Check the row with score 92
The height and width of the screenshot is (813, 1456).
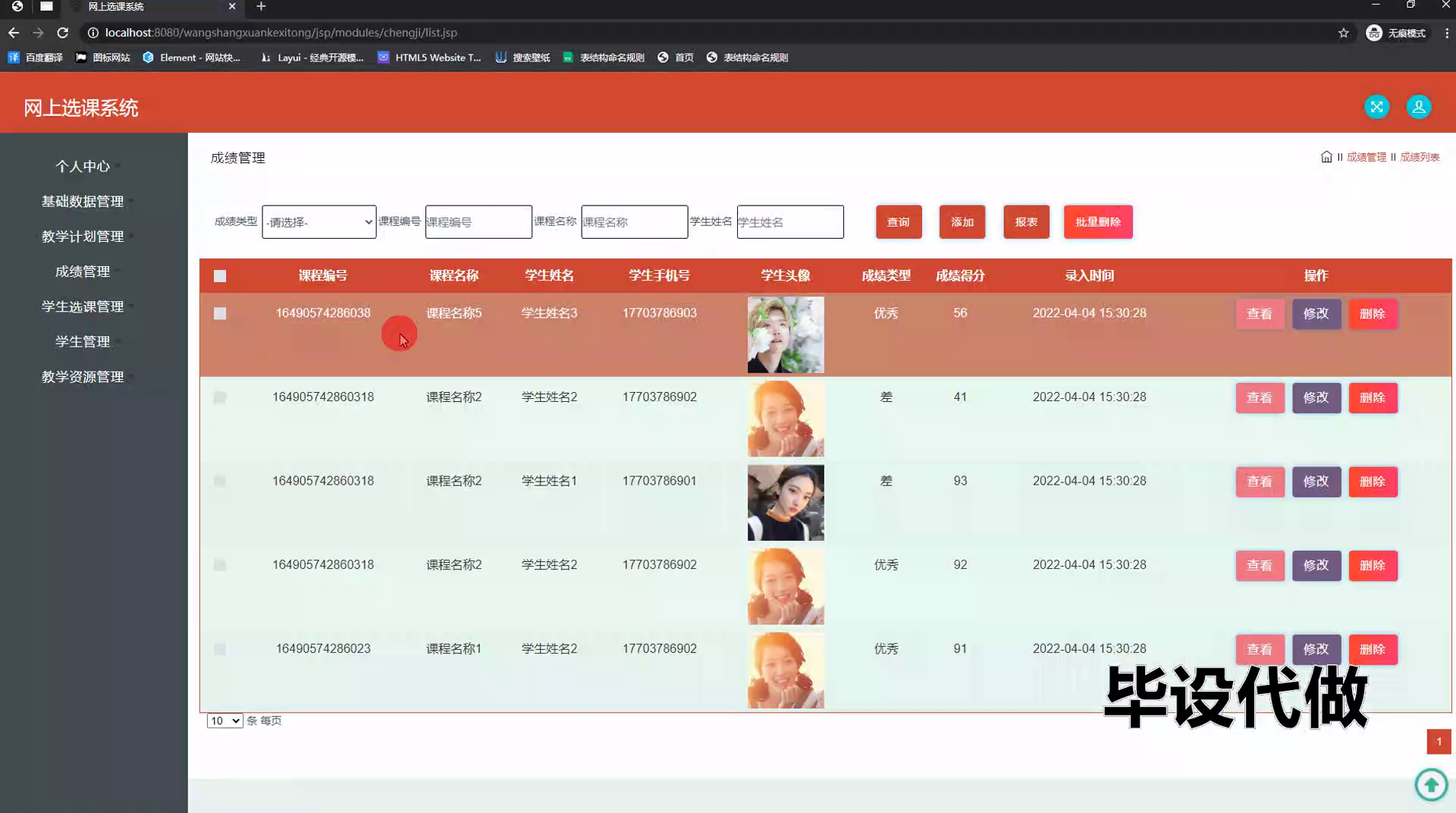click(220, 565)
